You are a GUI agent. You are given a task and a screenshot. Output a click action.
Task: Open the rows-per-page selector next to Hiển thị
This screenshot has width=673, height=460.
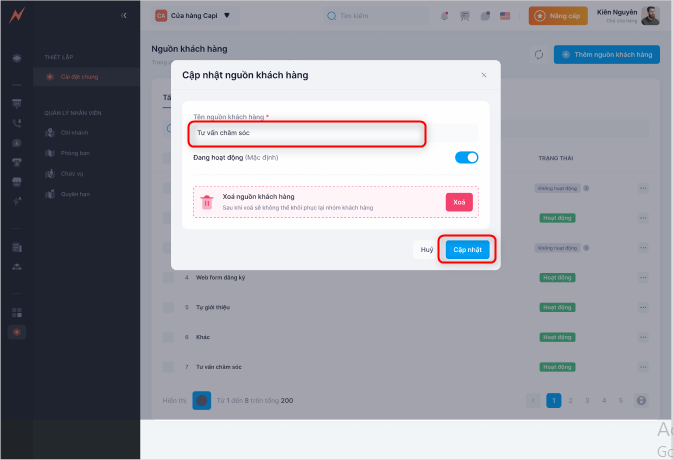click(202, 400)
